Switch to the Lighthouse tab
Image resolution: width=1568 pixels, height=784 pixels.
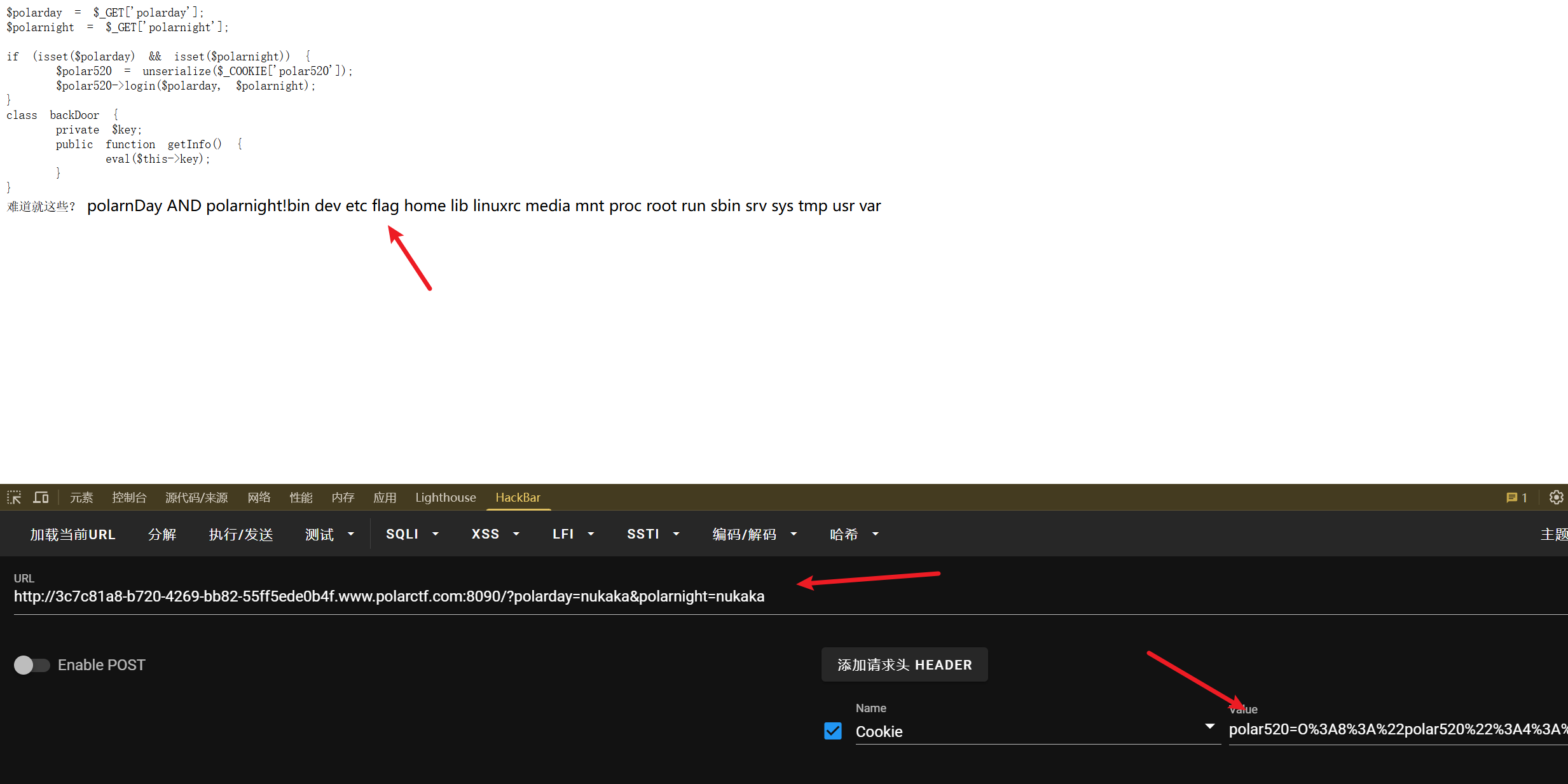click(445, 497)
